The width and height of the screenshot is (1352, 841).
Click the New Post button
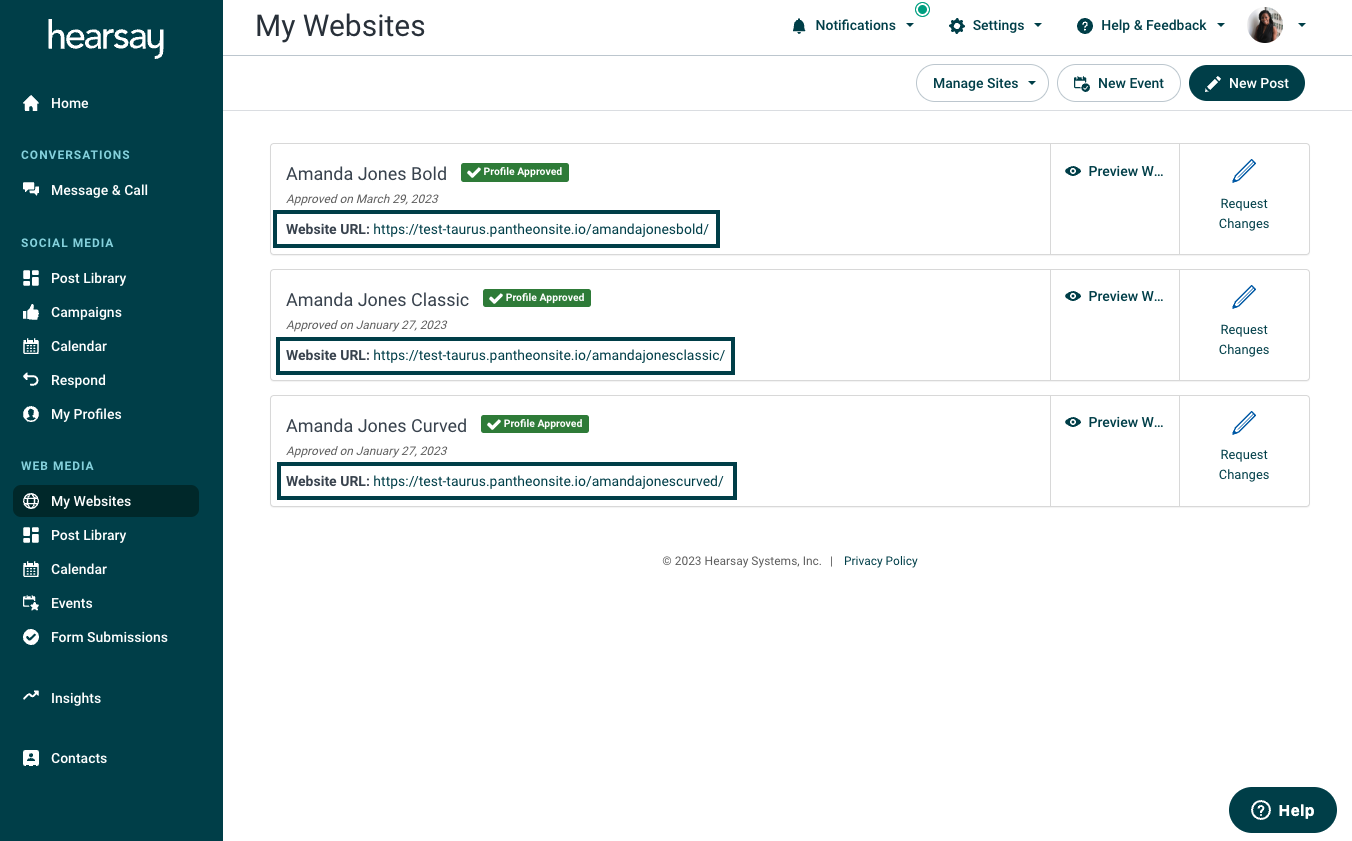click(1246, 83)
